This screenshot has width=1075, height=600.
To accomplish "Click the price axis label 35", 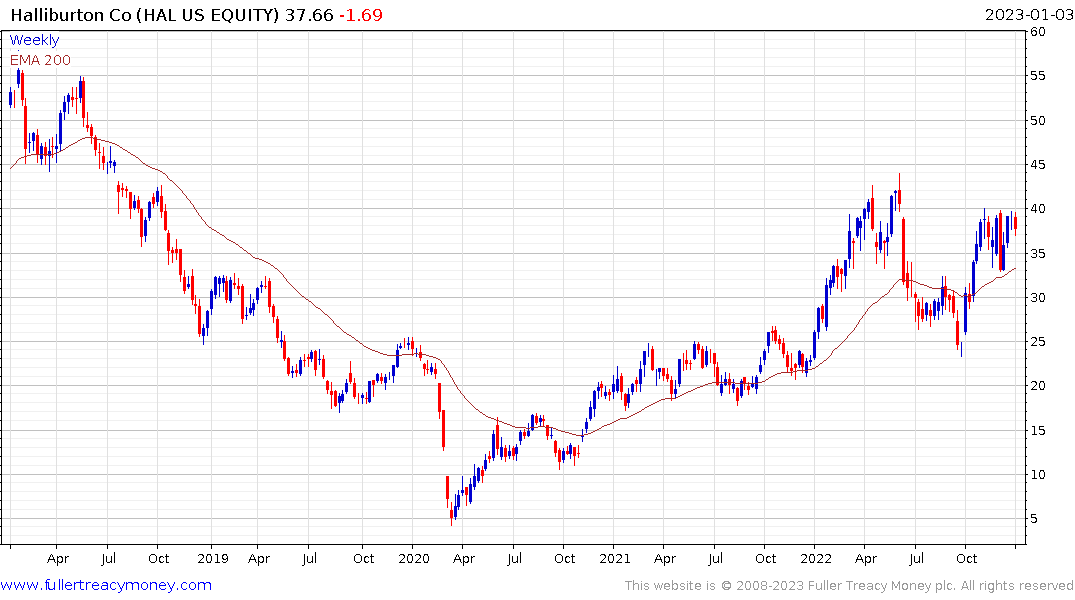I will click(x=1038, y=254).
